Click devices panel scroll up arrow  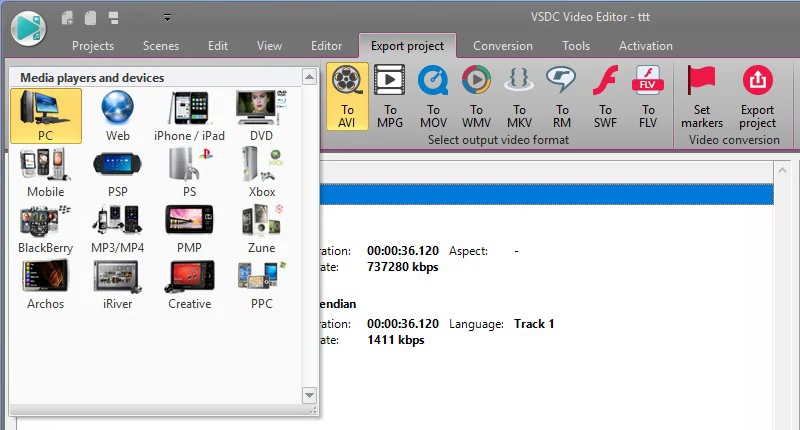pyautogui.click(x=309, y=77)
